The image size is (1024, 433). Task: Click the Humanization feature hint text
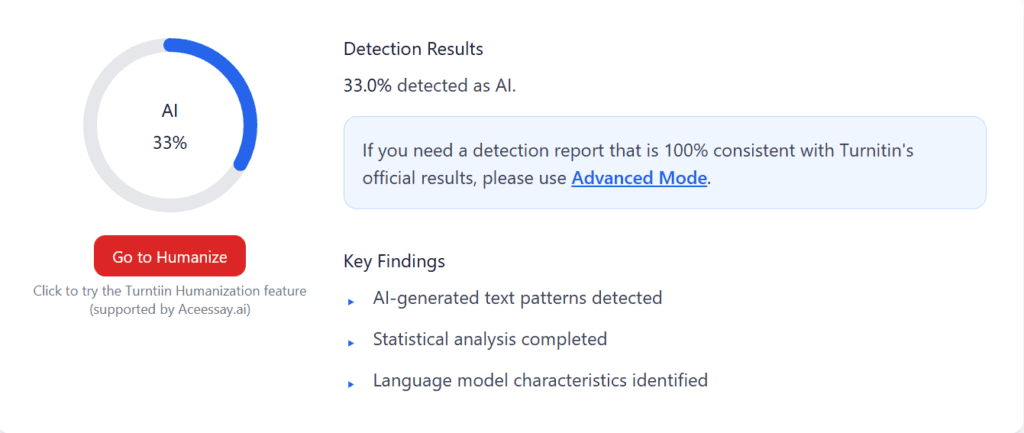[x=169, y=291]
